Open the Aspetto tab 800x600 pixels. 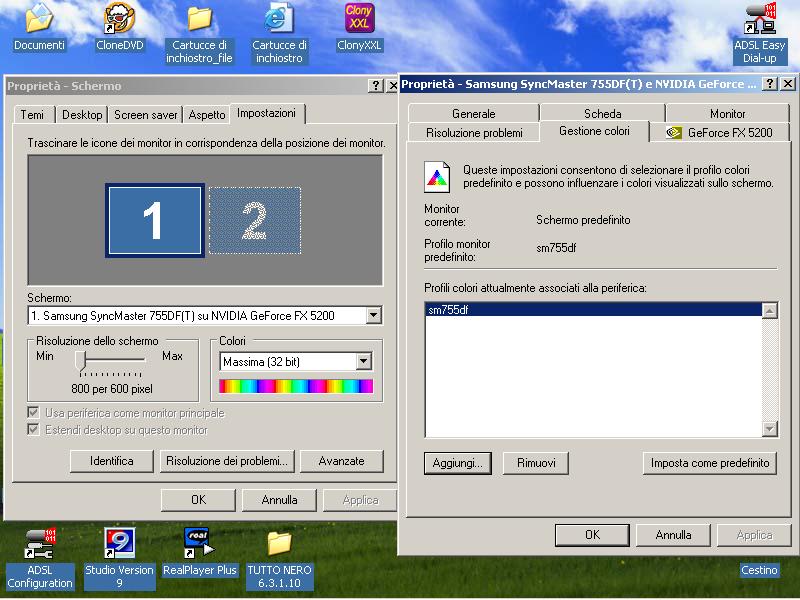[x=207, y=115]
